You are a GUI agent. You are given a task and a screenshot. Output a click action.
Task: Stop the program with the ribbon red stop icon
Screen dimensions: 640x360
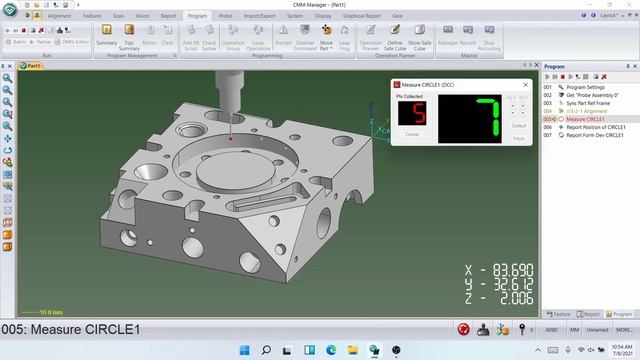pyautogui.click(x=24, y=30)
